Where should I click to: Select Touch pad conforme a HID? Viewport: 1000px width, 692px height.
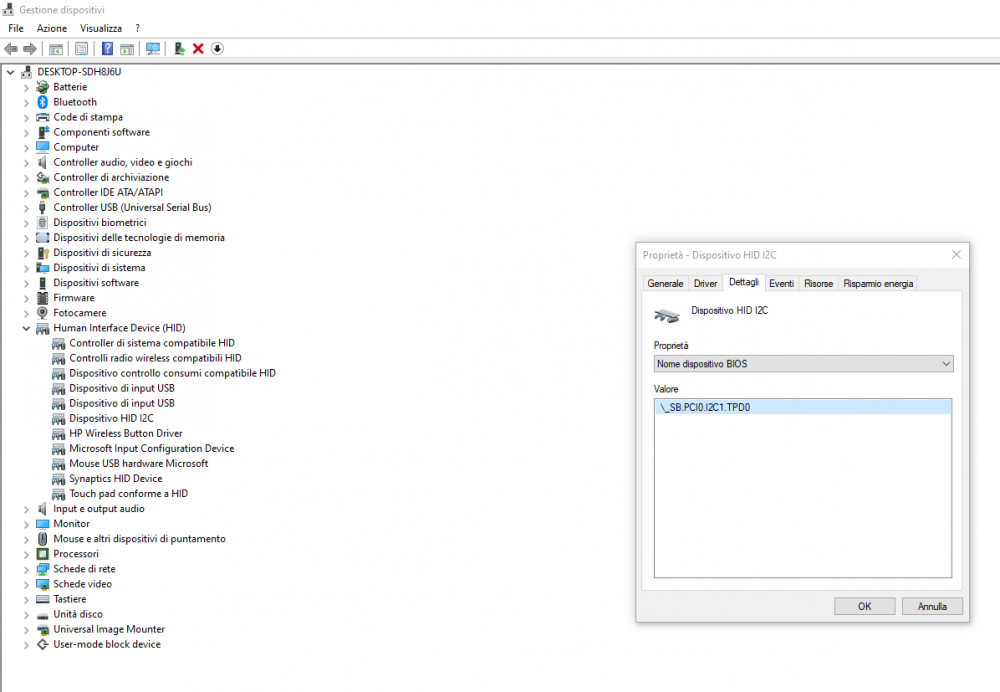128,494
